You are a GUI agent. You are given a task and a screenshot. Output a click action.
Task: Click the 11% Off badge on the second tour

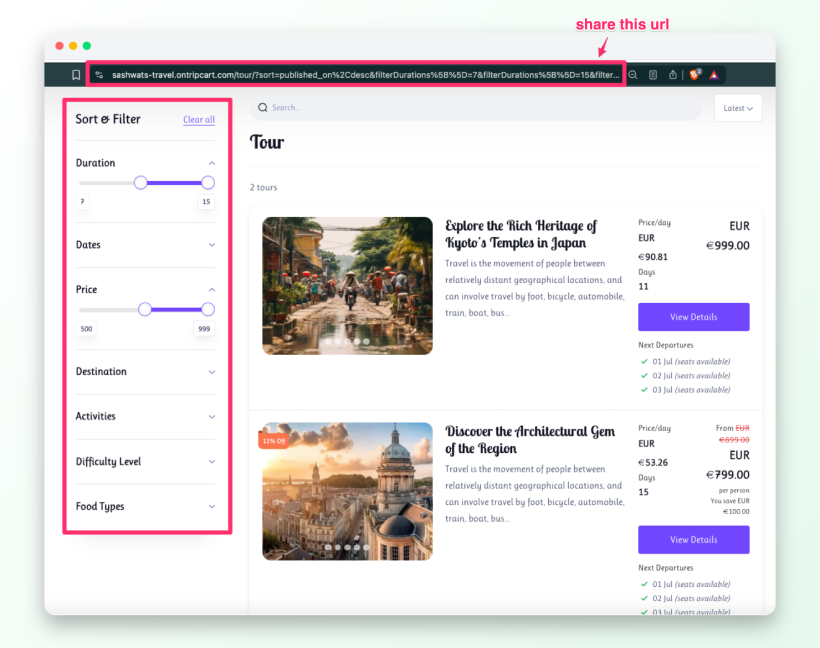click(274, 441)
